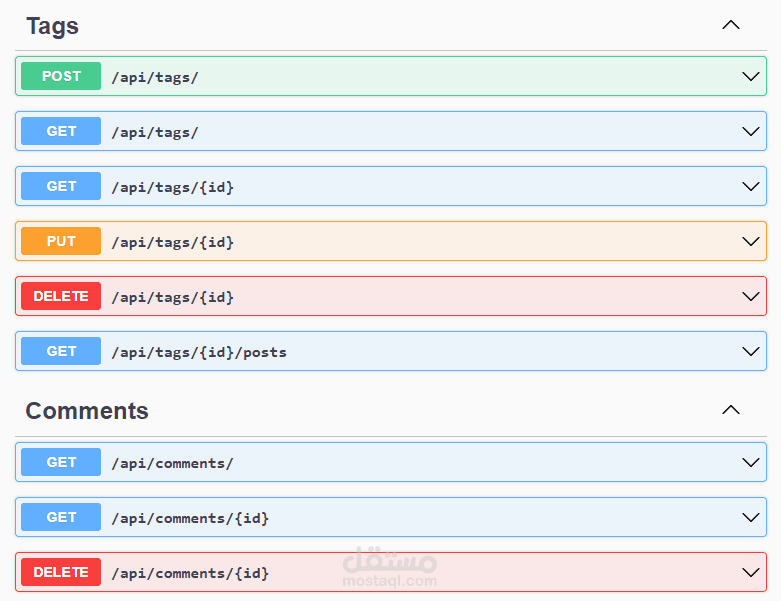Click GET badge for /api/tags/{id}/posts

[x=61, y=351]
